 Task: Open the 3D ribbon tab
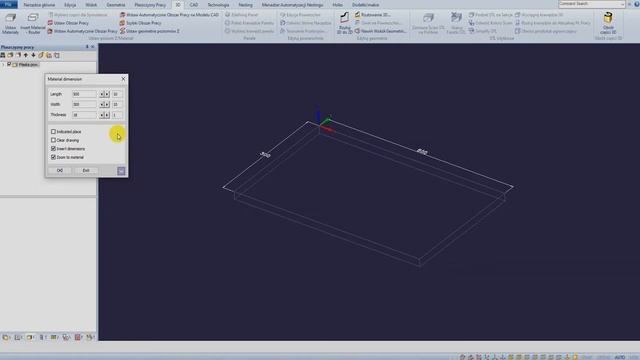click(178, 5)
